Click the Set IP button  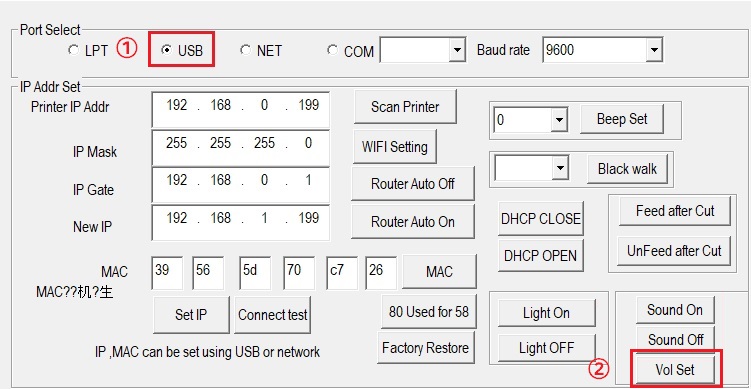[191, 315]
